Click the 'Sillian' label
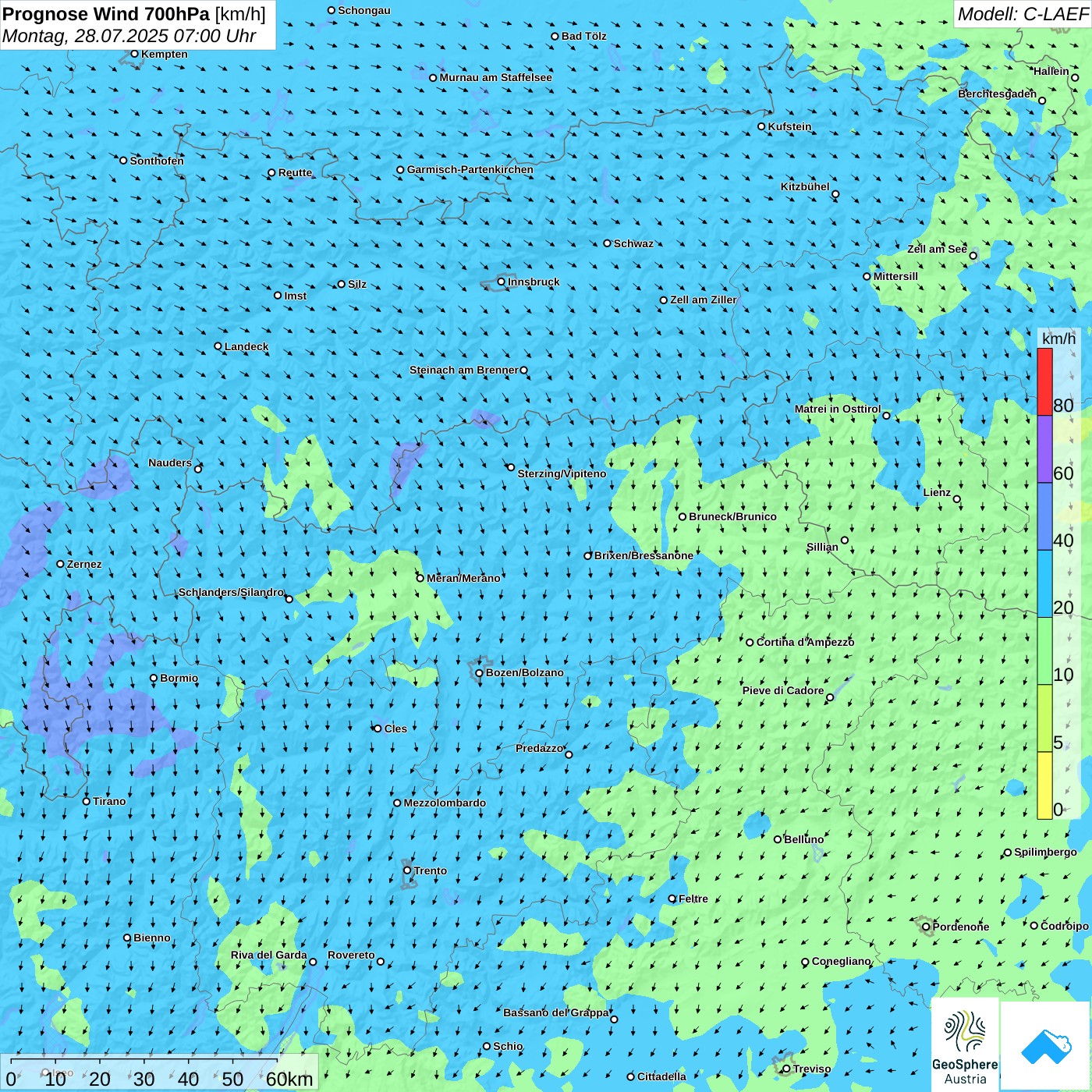1092x1092 pixels. (822, 547)
